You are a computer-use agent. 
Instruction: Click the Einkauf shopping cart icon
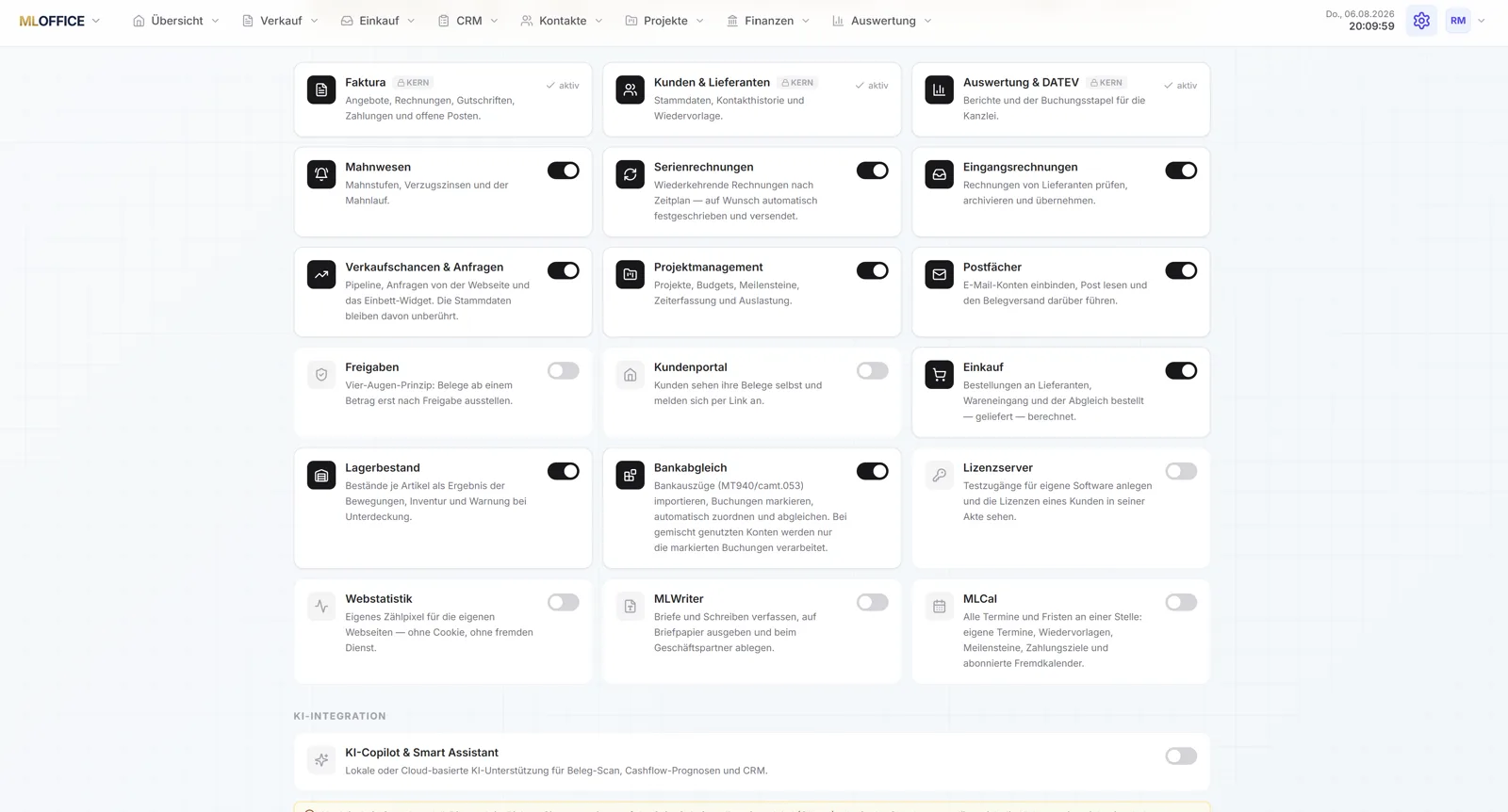coord(940,375)
